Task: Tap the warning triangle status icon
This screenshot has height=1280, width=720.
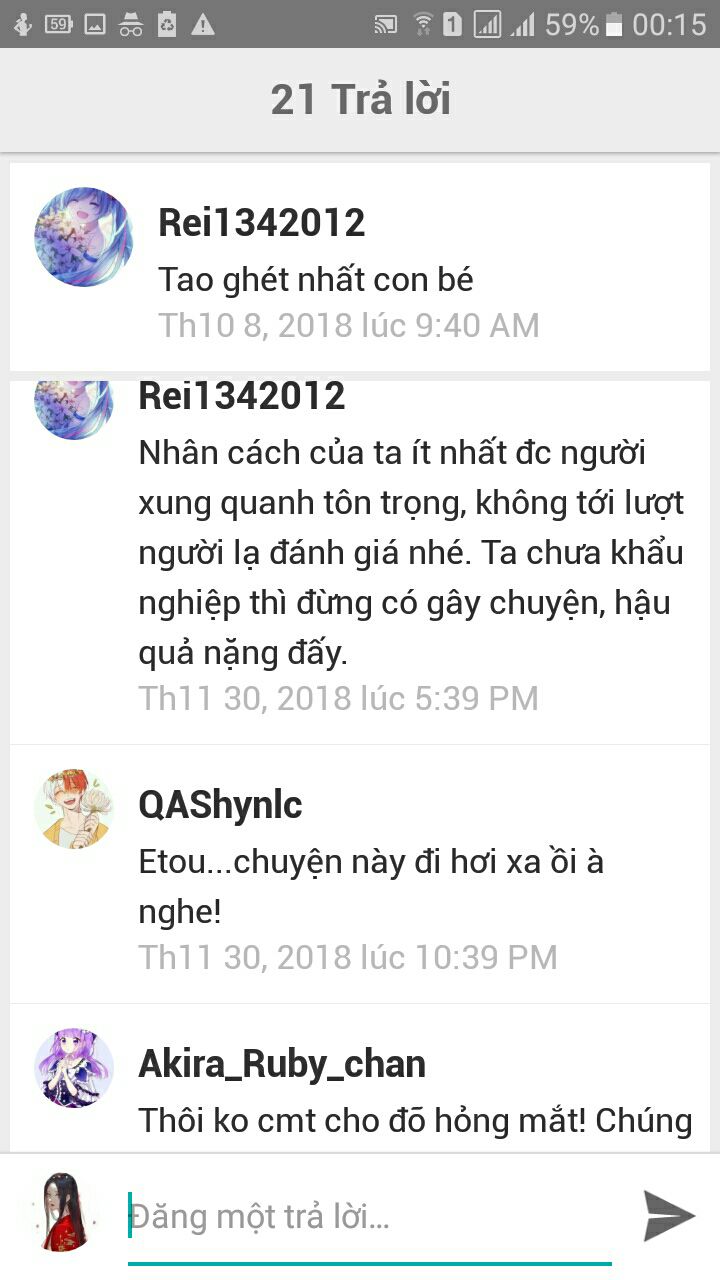Action: click(203, 24)
